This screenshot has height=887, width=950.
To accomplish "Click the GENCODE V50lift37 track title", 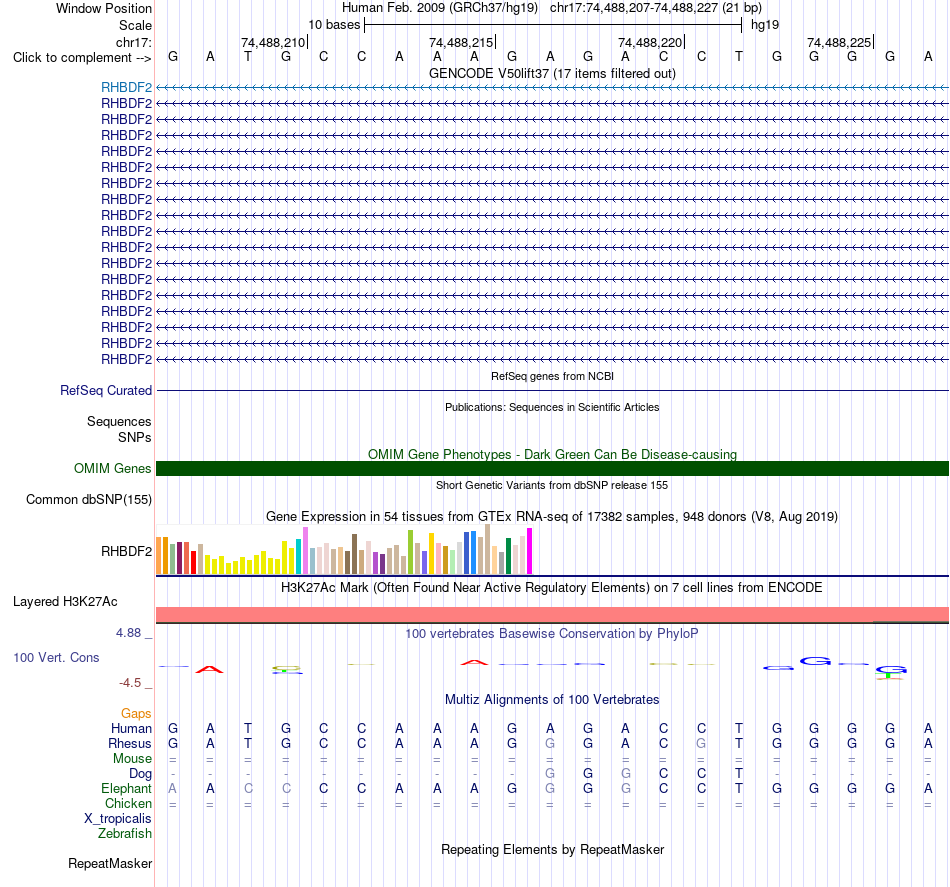I will [552, 73].
